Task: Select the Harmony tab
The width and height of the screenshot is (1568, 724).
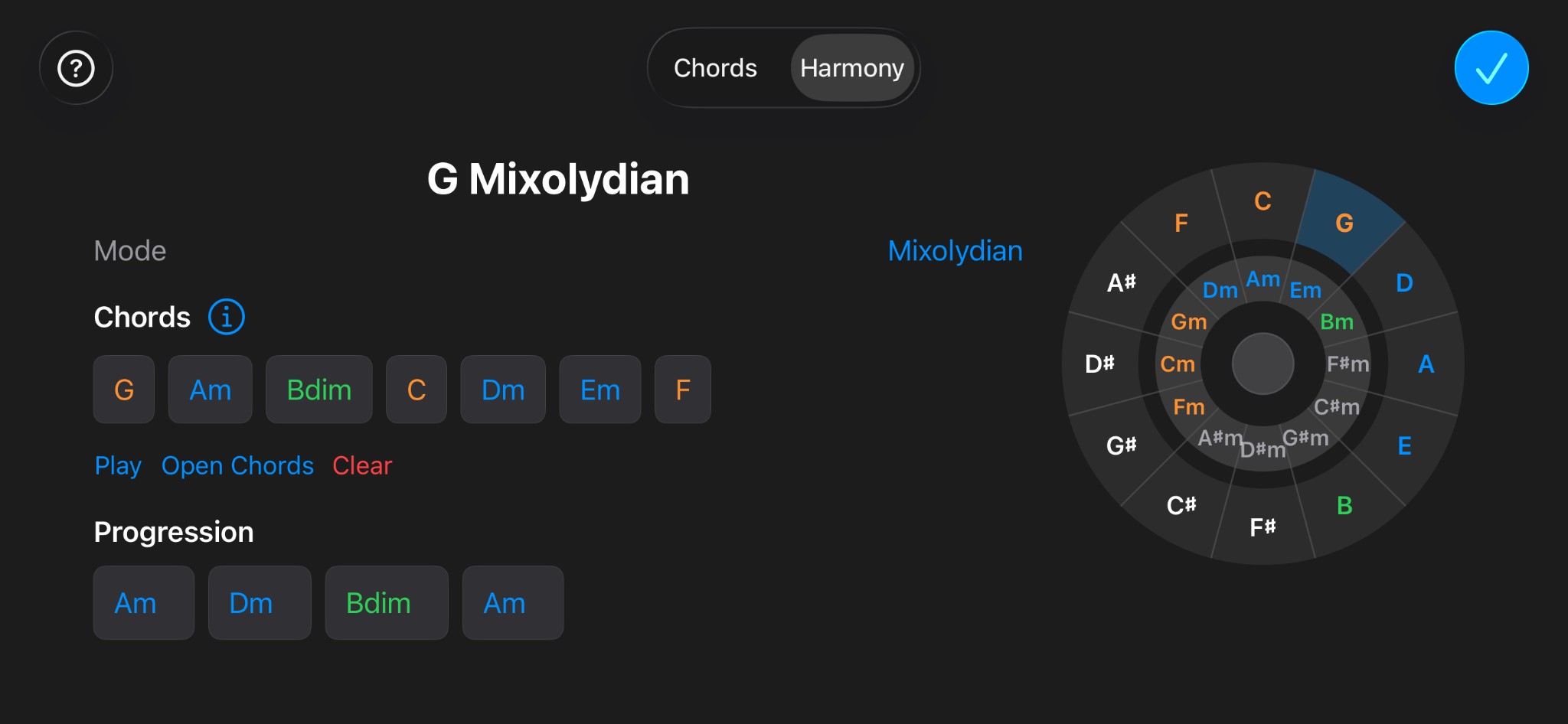Action: 851,68
